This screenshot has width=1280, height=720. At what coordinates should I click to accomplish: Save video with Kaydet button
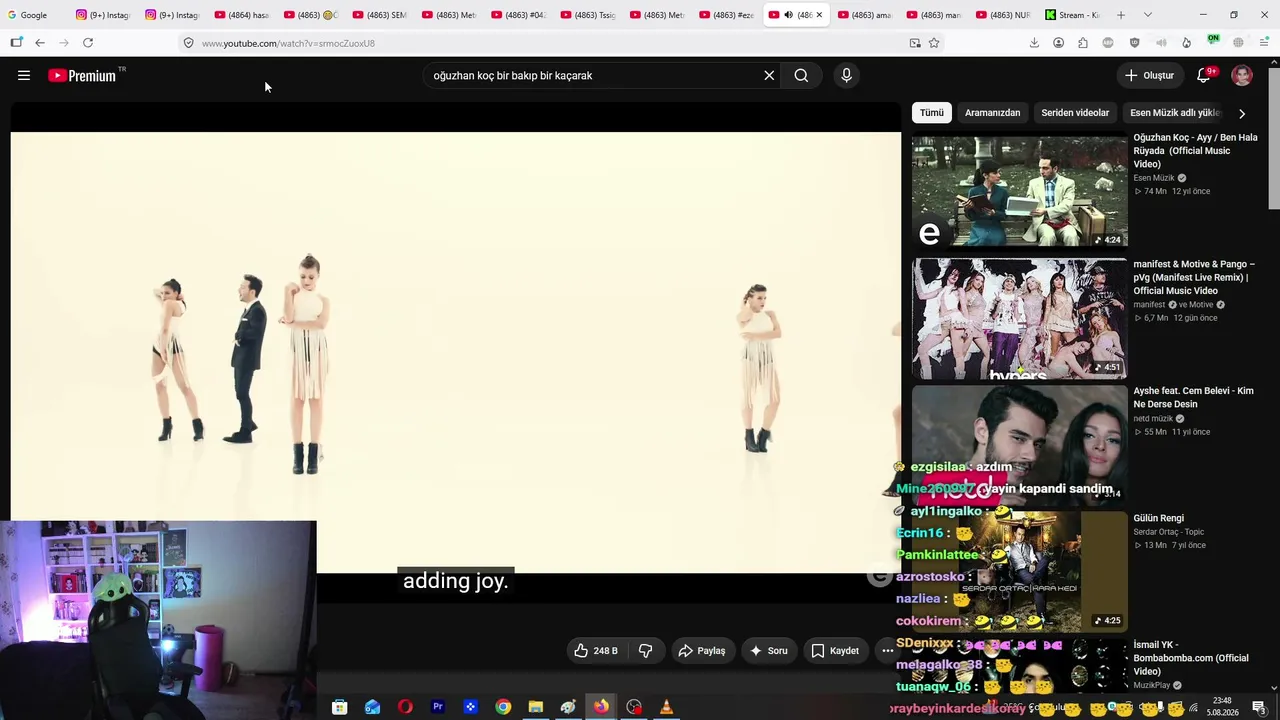click(x=835, y=651)
